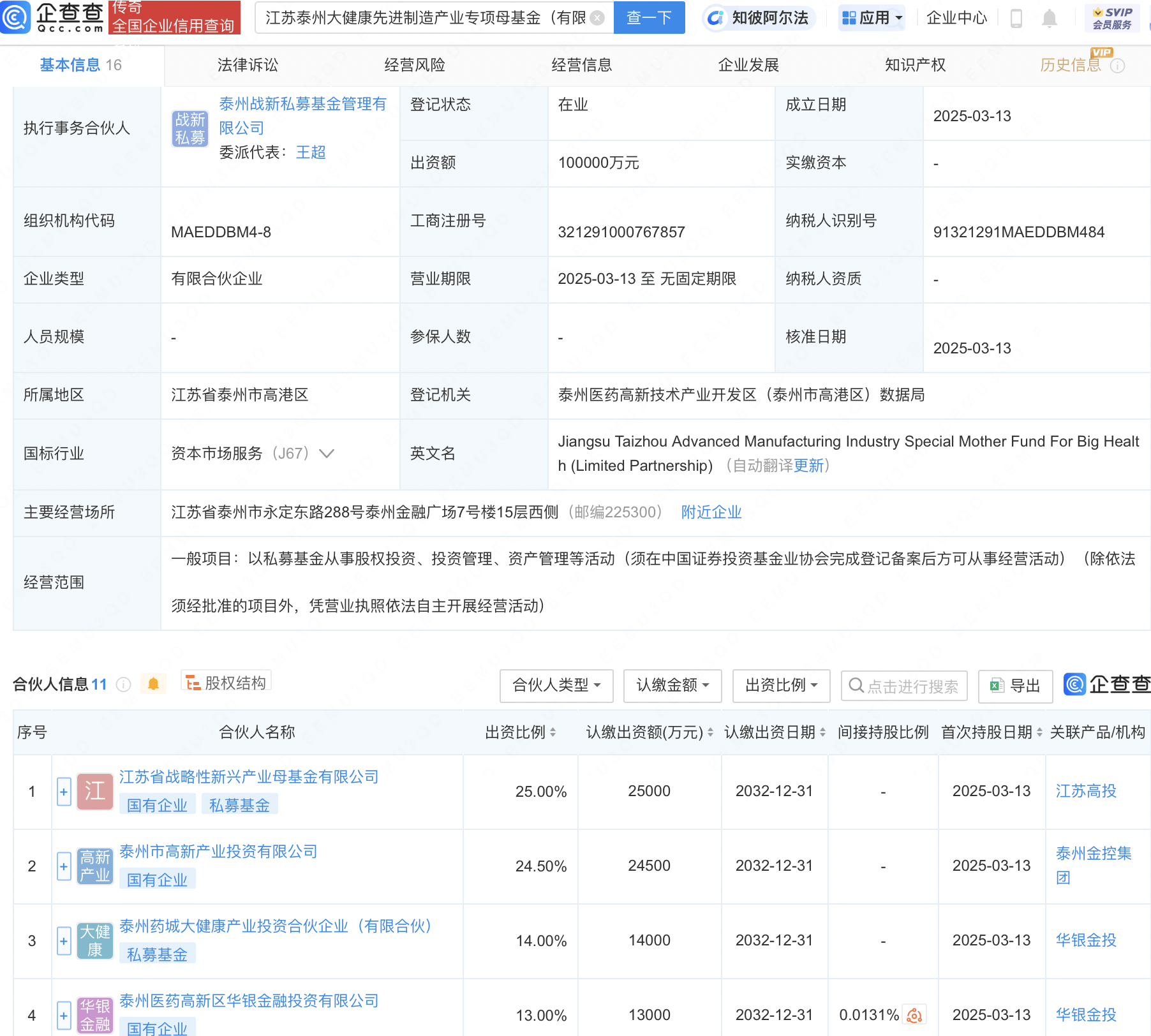Click the info icon beside 历史信息

pyautogui.click(x=1117, y=66)
